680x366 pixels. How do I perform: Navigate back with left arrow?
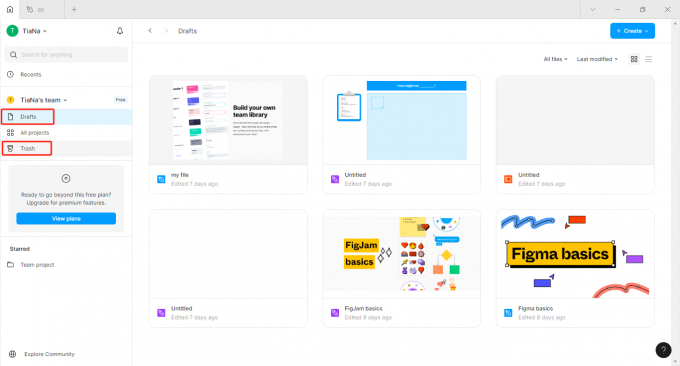click(x=150, y=31)
